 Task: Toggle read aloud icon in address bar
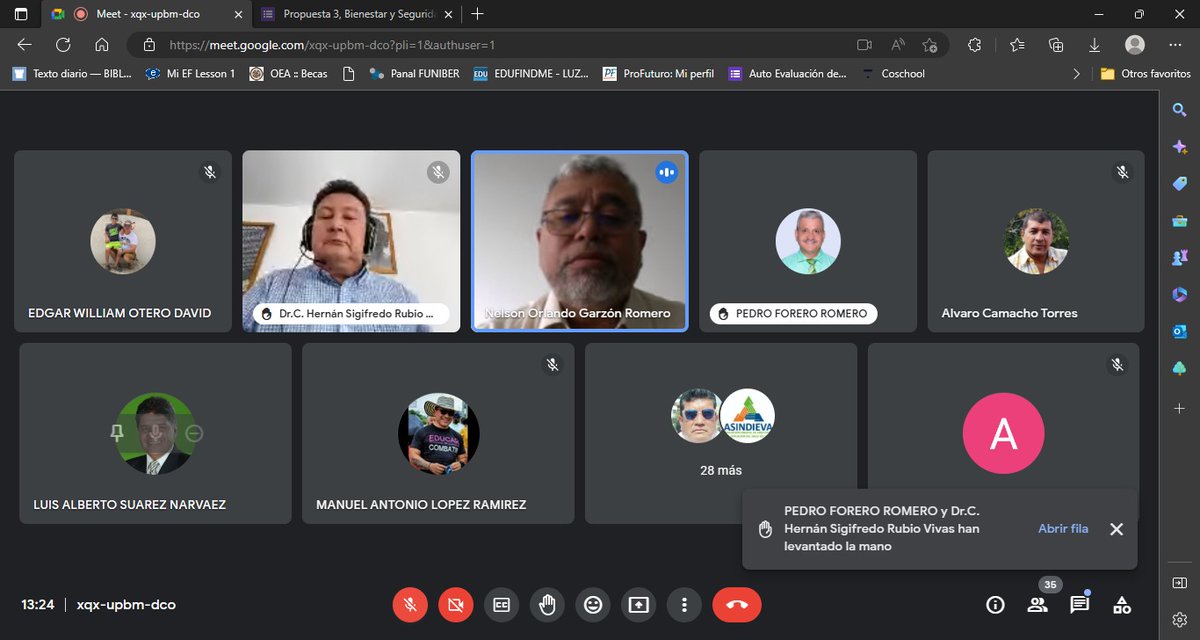[x=898, y=45]
